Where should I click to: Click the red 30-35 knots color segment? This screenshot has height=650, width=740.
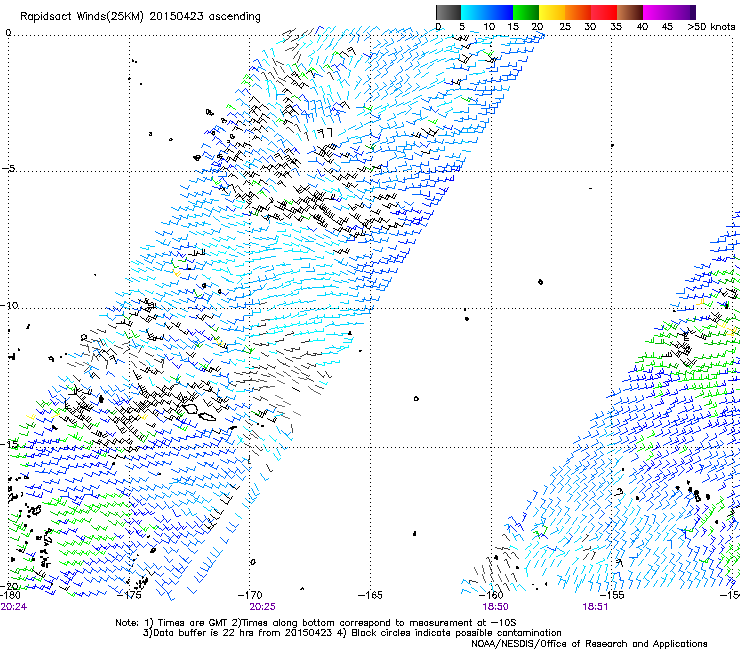[604, 12]
